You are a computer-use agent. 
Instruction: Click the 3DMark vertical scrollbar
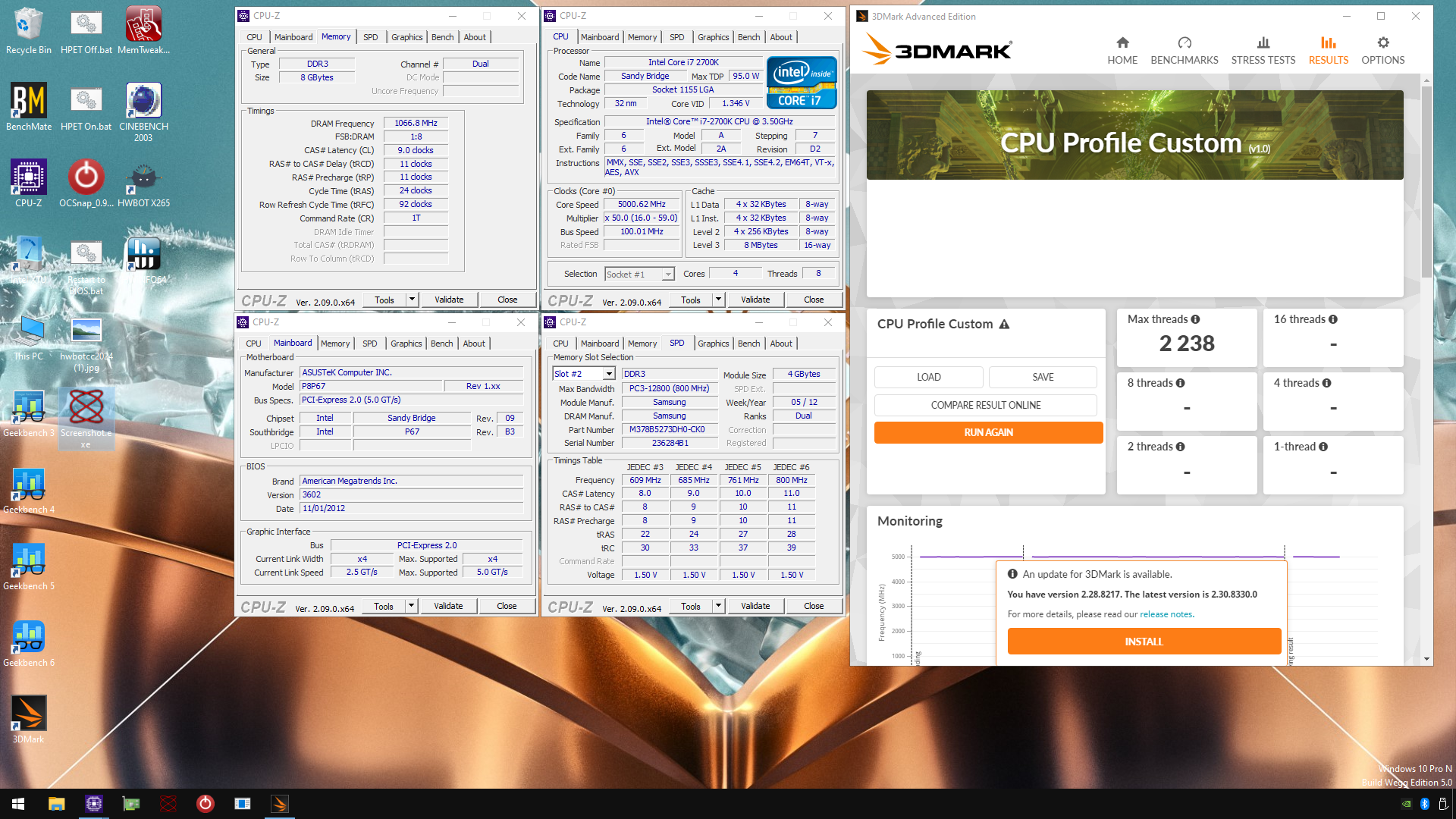pyautogui.click(x=1426, y=182)
